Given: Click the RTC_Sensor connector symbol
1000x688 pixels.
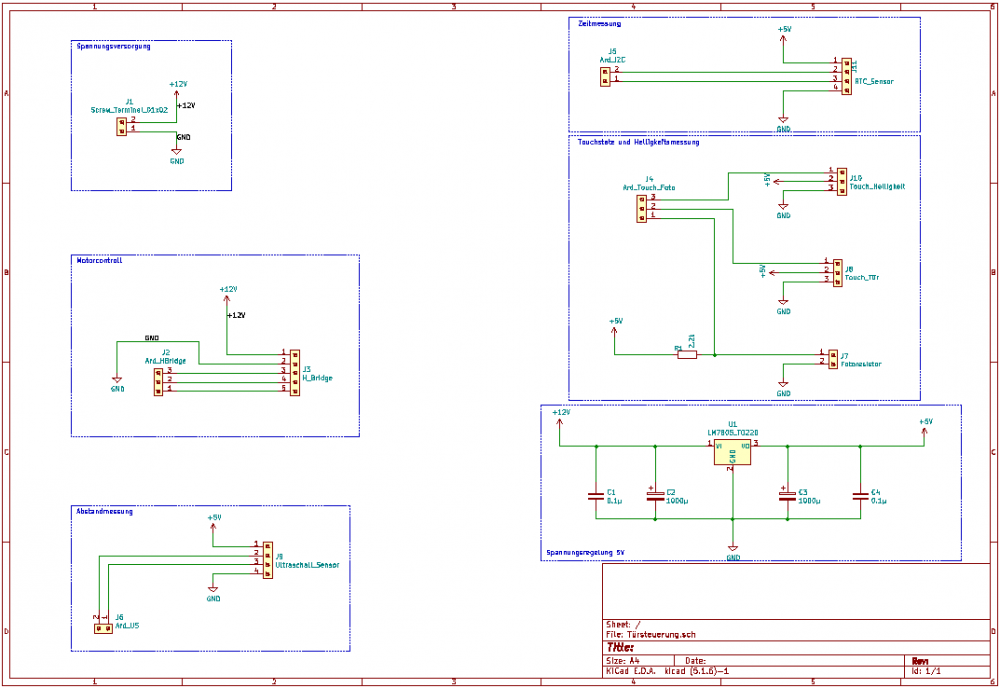Looking at the screenshot, I should coord(846,74).
